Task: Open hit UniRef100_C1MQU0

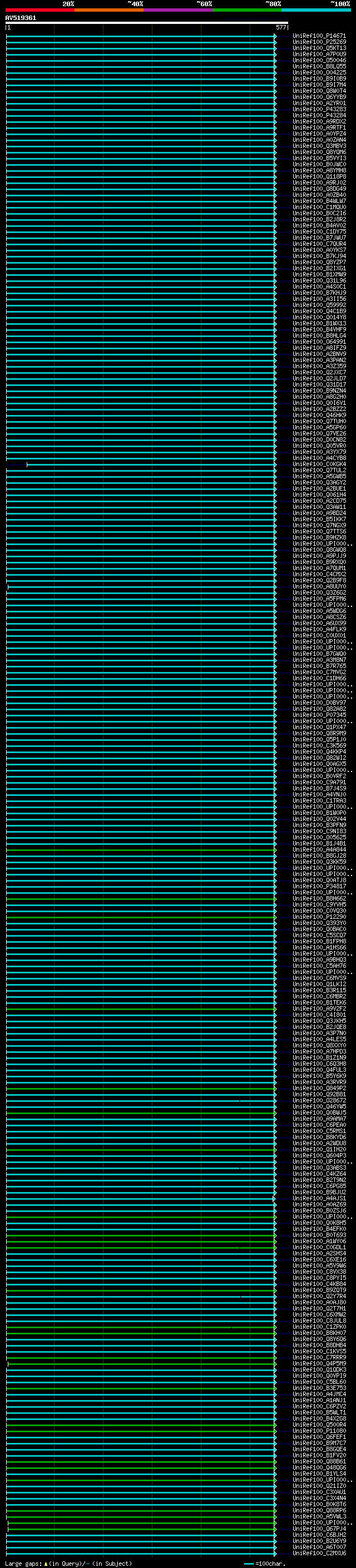Action: pos(319,207)
